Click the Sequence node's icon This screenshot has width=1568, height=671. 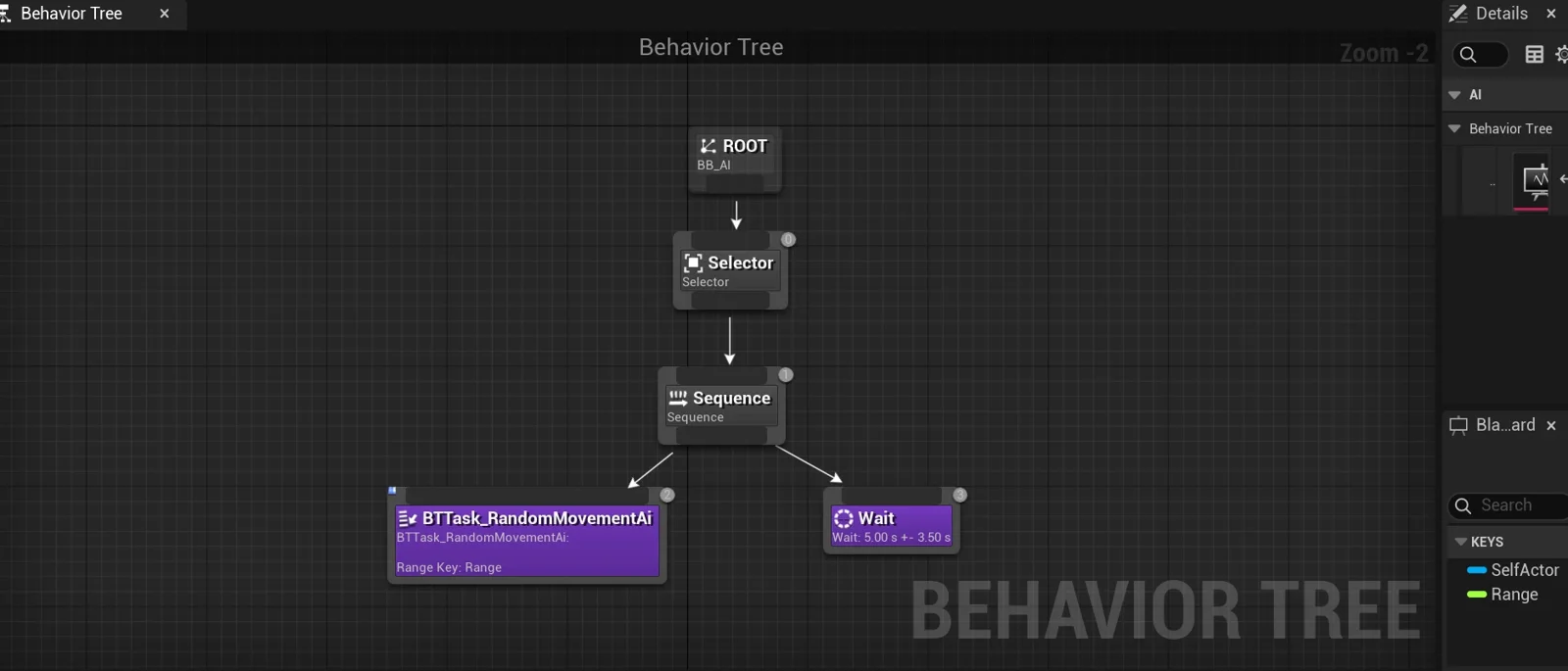tap(678, 398)
